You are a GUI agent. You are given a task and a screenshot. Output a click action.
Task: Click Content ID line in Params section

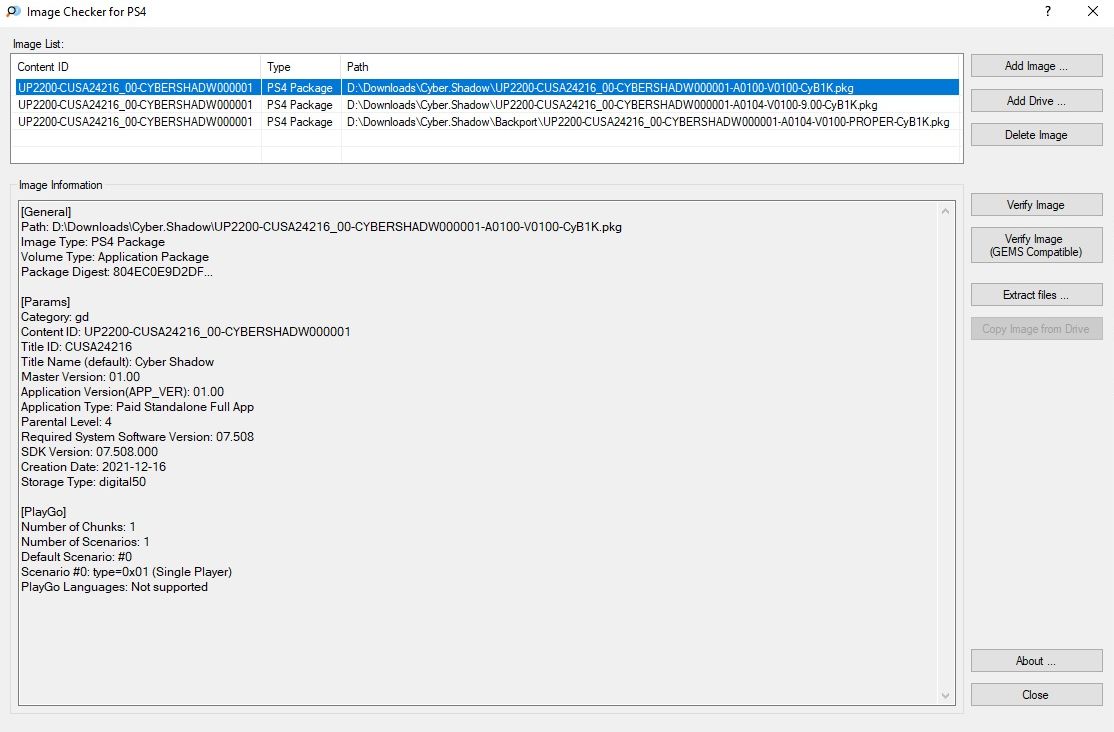pyautogui.click(x=185, y=332)
